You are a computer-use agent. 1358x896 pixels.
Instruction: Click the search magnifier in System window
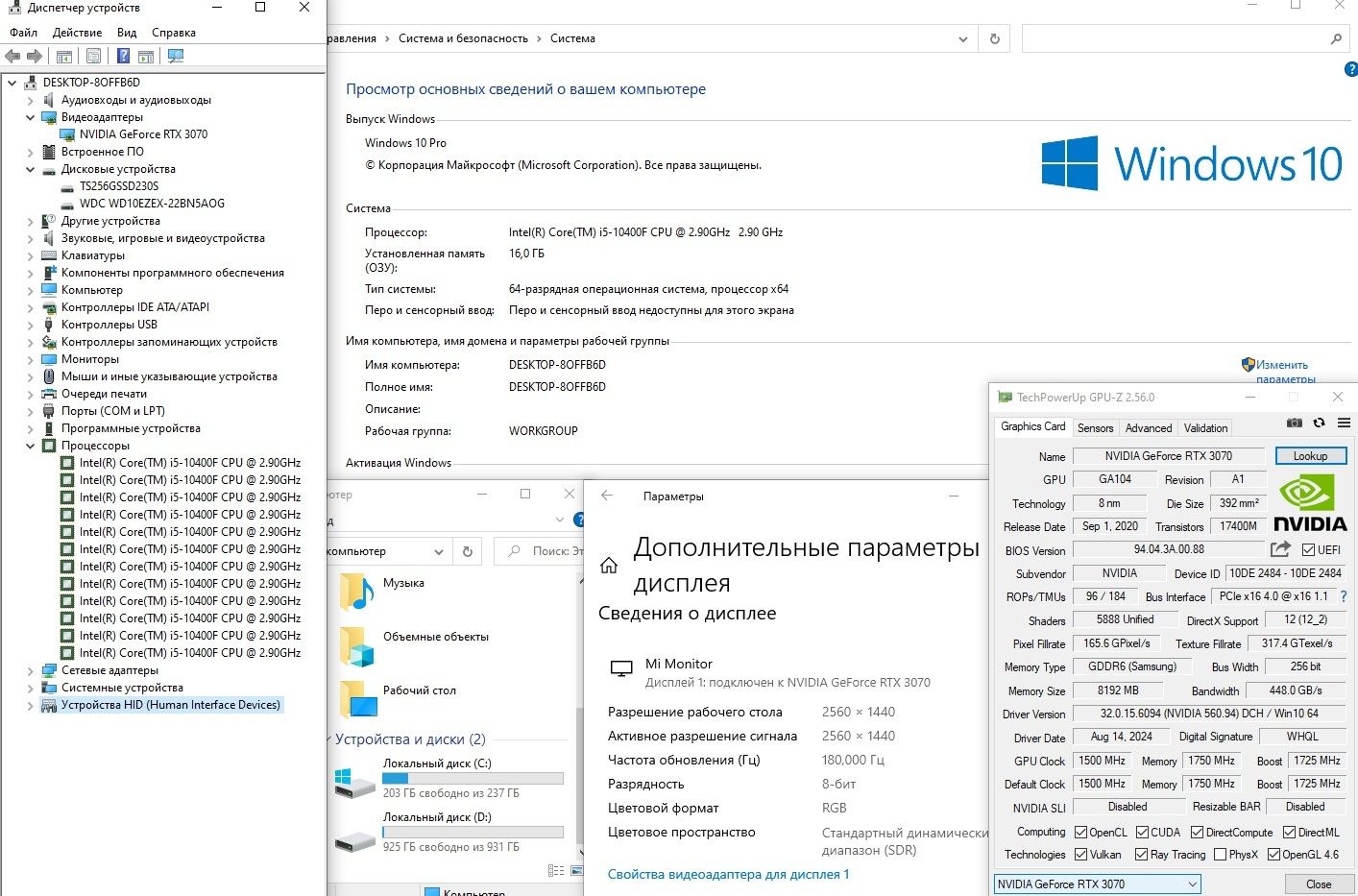1336,38
